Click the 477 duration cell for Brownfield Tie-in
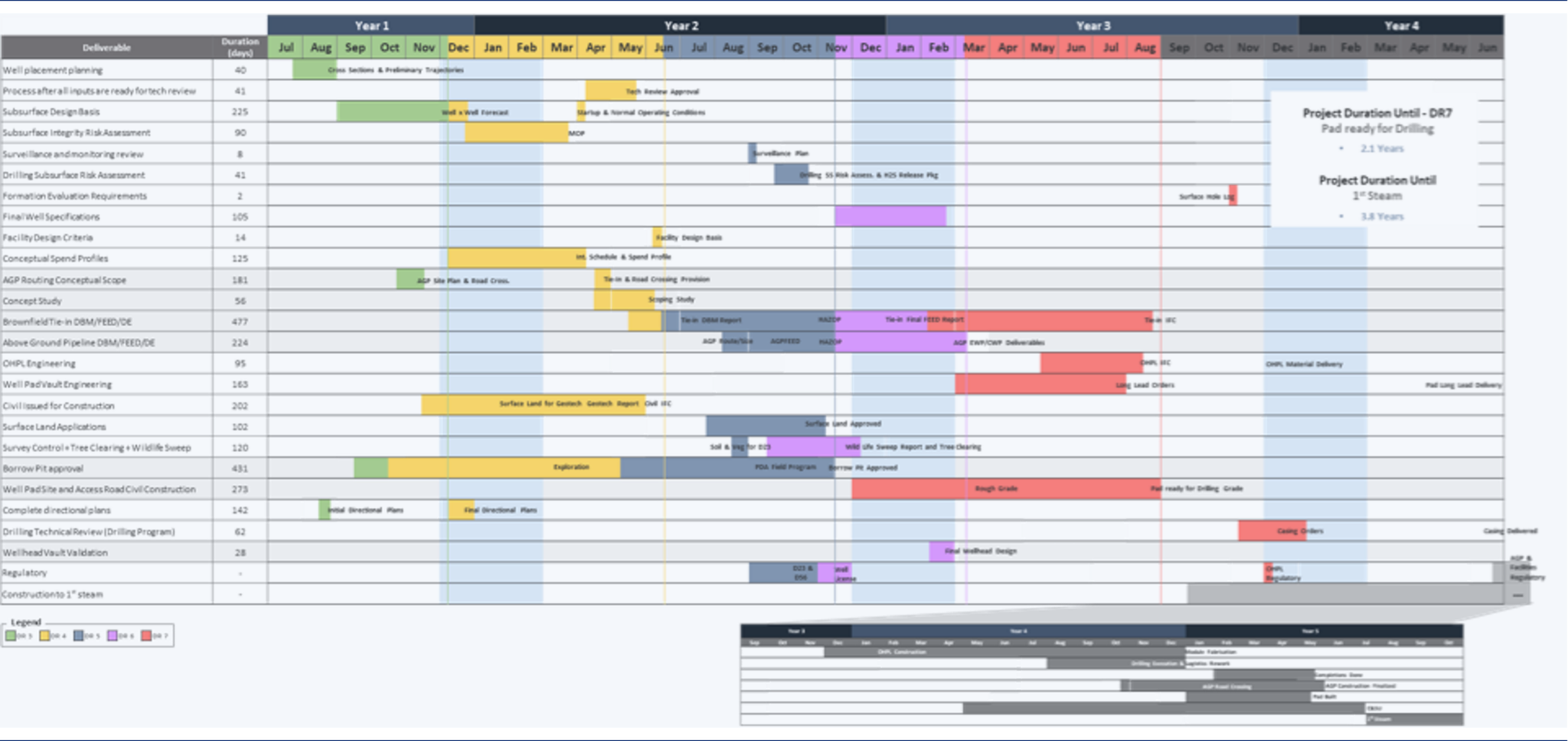Image resolution: width=1568 pixels, height=741 pixels. click(240, 322)
